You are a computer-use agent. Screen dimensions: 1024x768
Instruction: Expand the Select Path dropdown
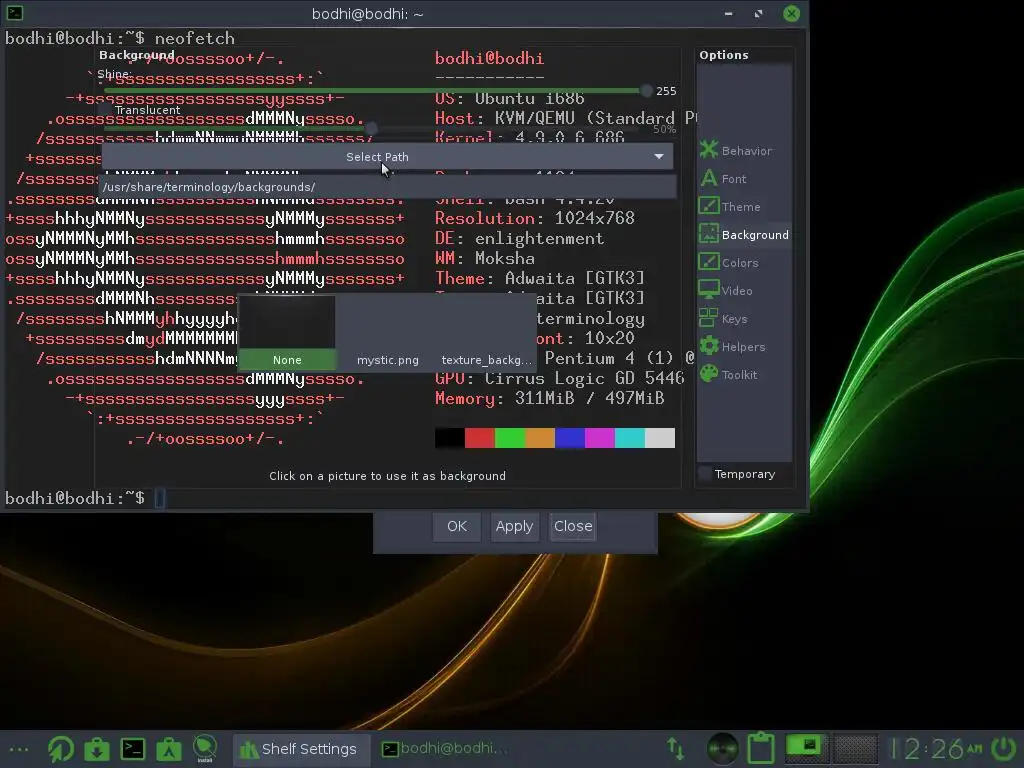tap(387, 157)
